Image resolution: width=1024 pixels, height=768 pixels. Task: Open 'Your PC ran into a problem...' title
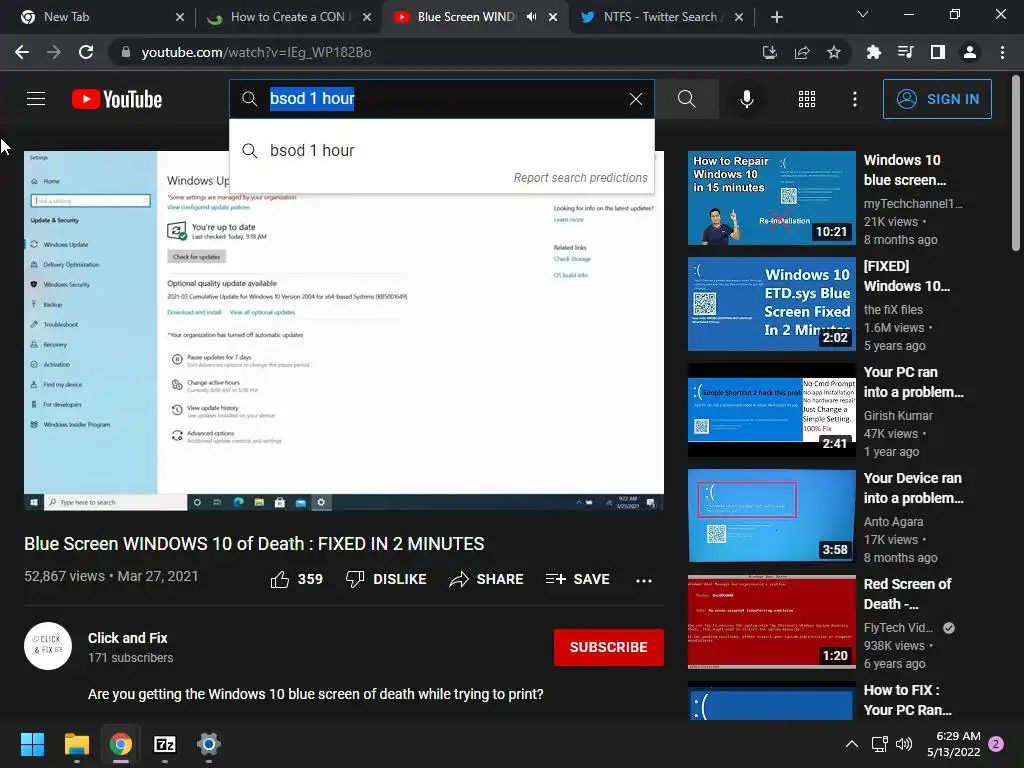coord(913,382)
